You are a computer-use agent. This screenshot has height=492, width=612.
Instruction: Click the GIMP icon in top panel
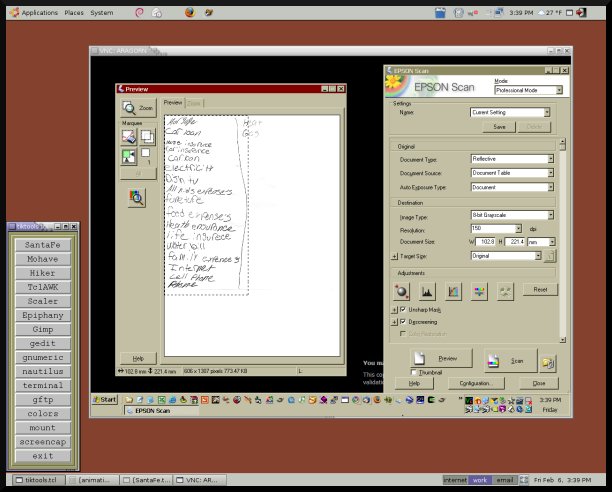(209, 12)
